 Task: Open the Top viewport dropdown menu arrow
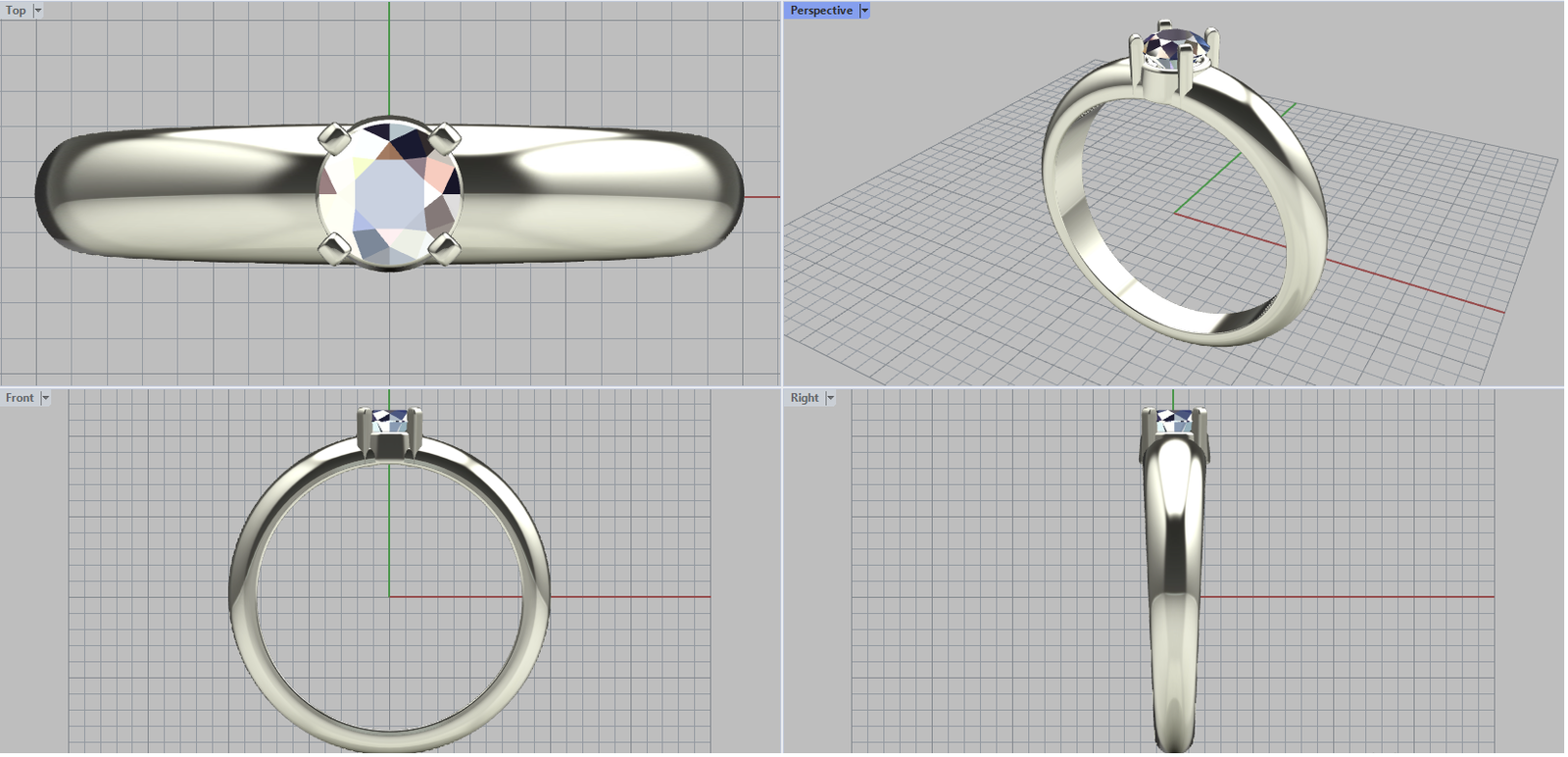pos(38,11)
